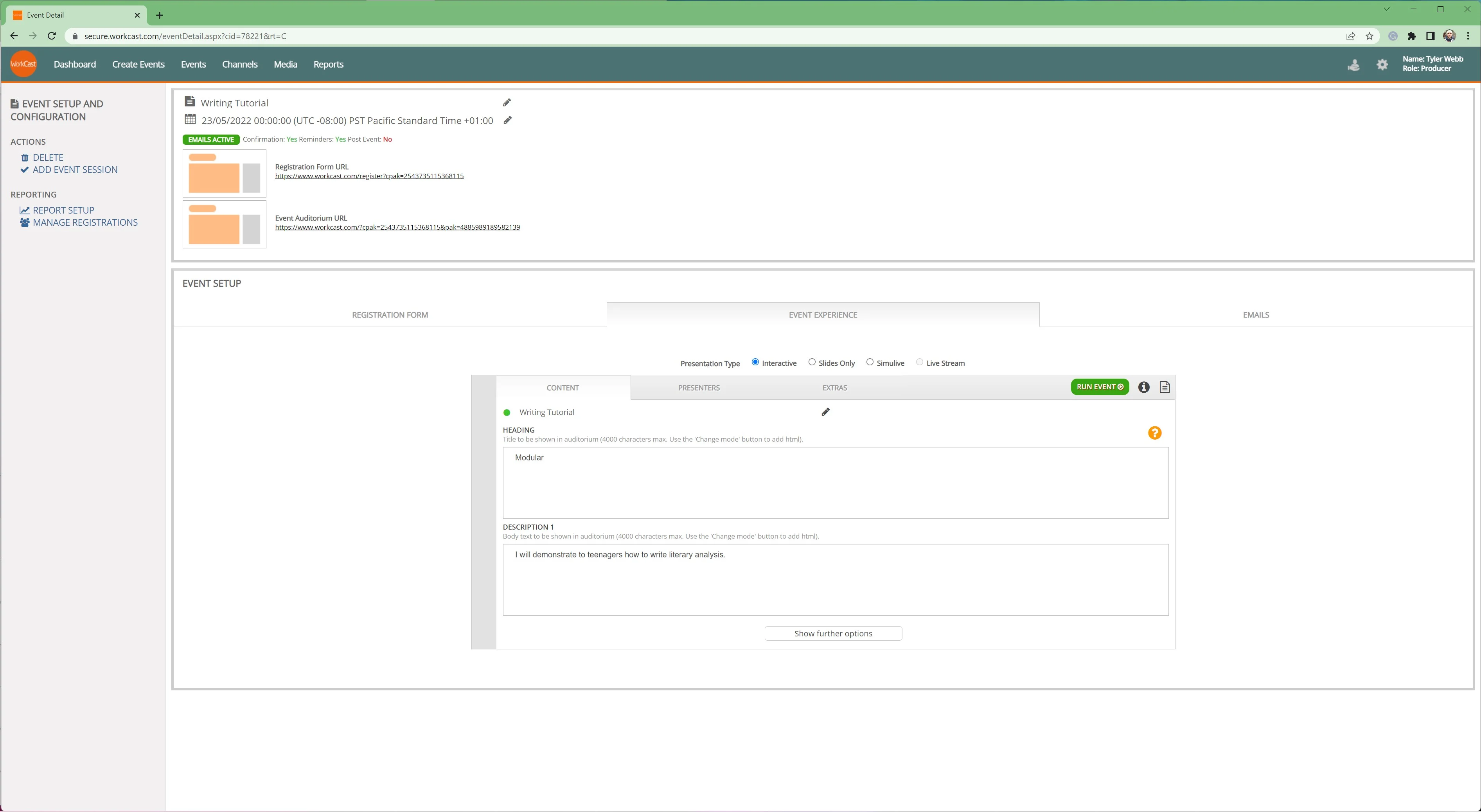Switch to the Emails tab
The height and width of the screenshot is (812, 1481).
click(1256, 314)
